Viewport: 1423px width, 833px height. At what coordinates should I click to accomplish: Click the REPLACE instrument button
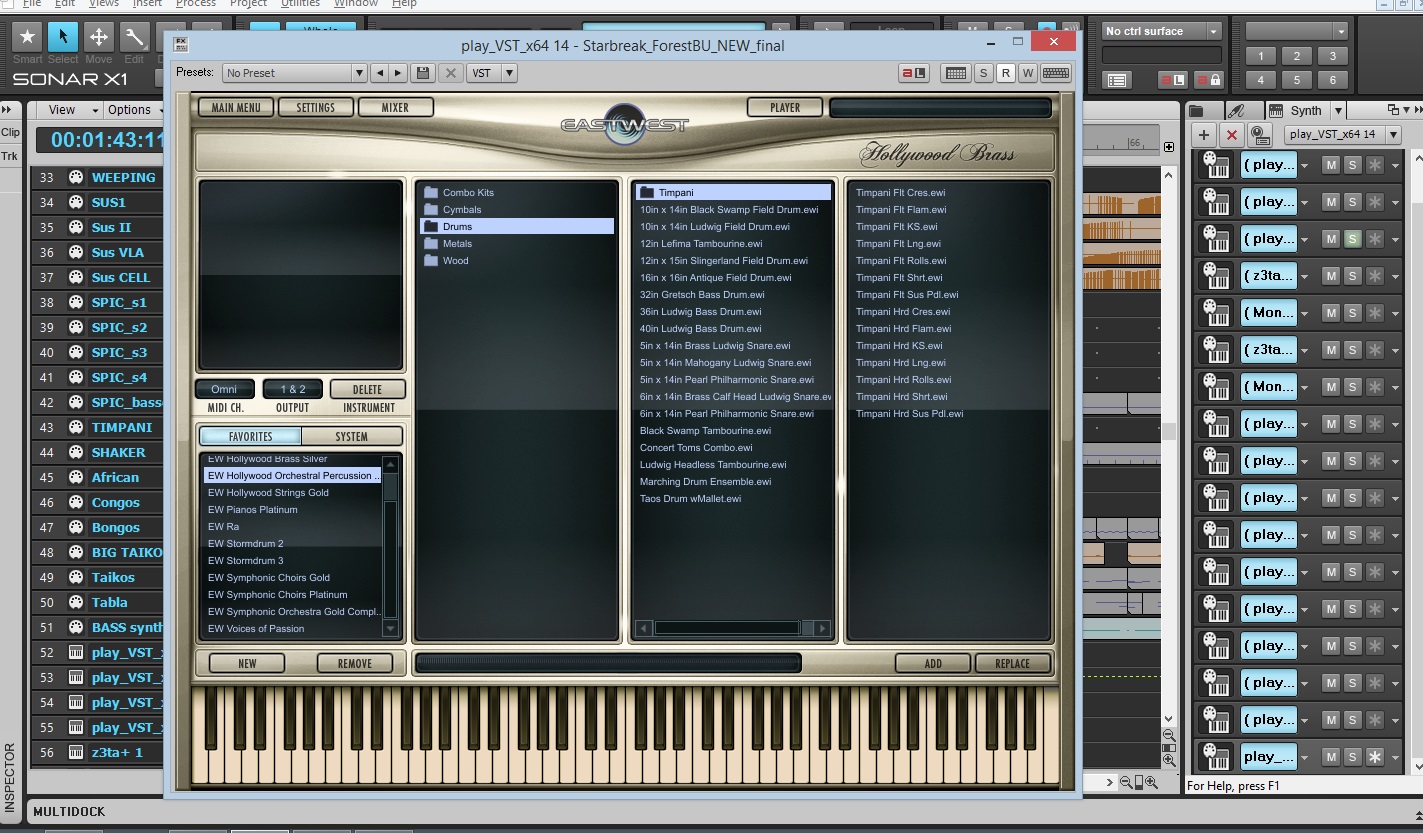click(1012, 663)
